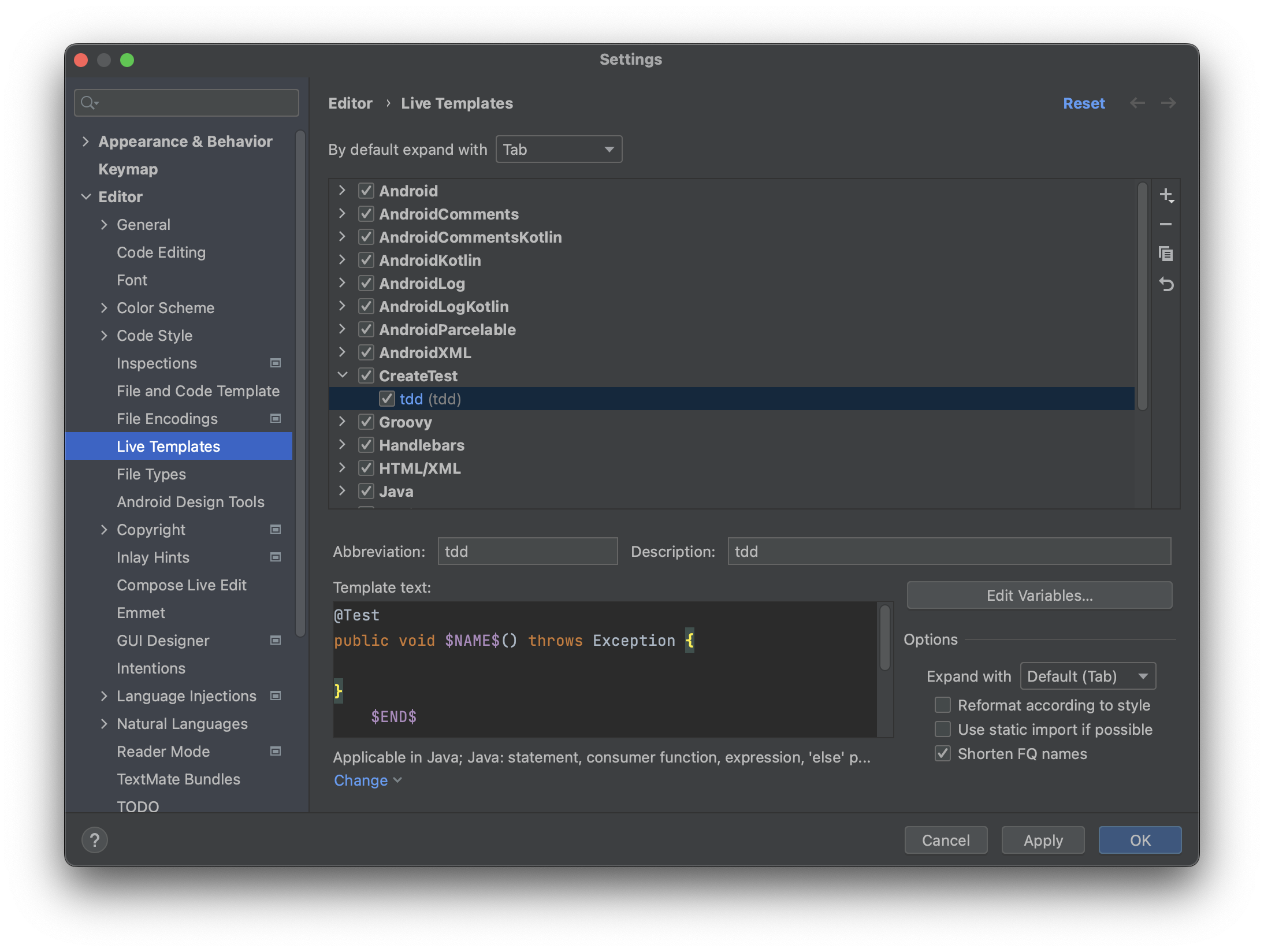Toggle the Java group checkbox
The image size is (1264, 952).
click(x=366, y=491)
